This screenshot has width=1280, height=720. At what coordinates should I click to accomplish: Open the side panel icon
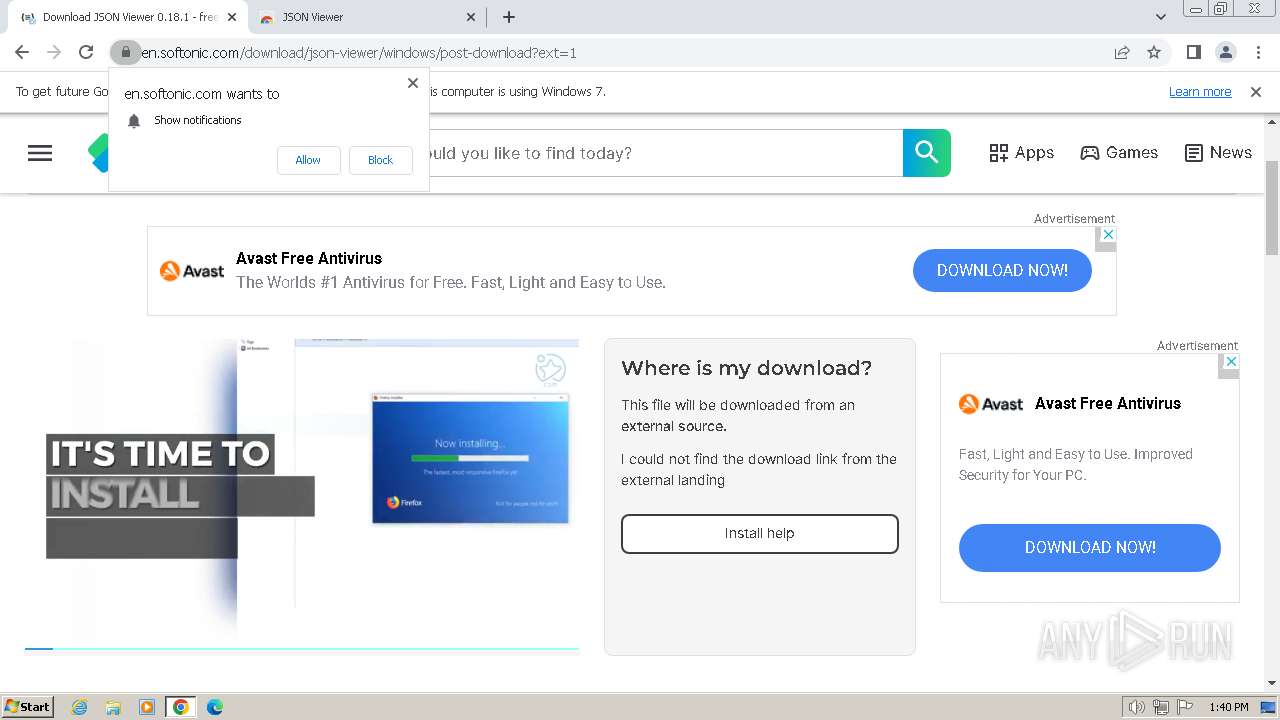pos(1193,52)
